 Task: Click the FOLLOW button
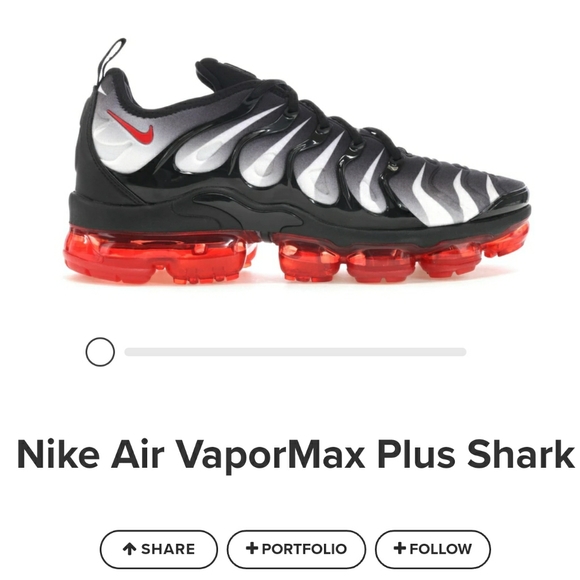[x=433, y=549]
